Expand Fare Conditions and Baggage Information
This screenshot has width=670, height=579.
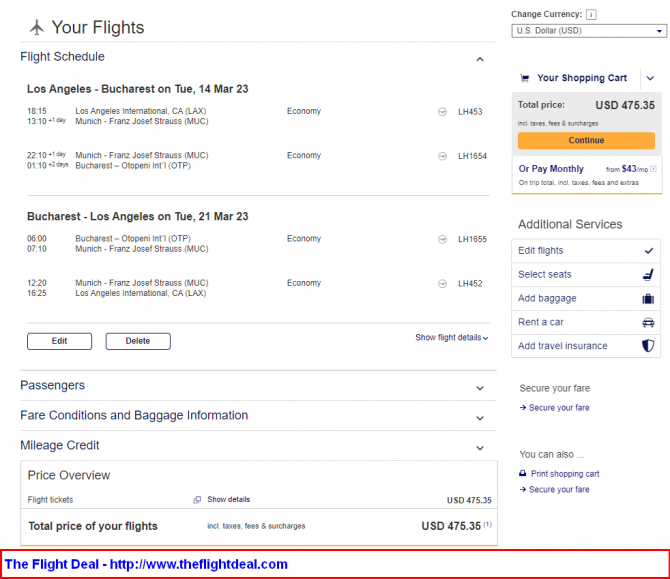click(480, 418)
